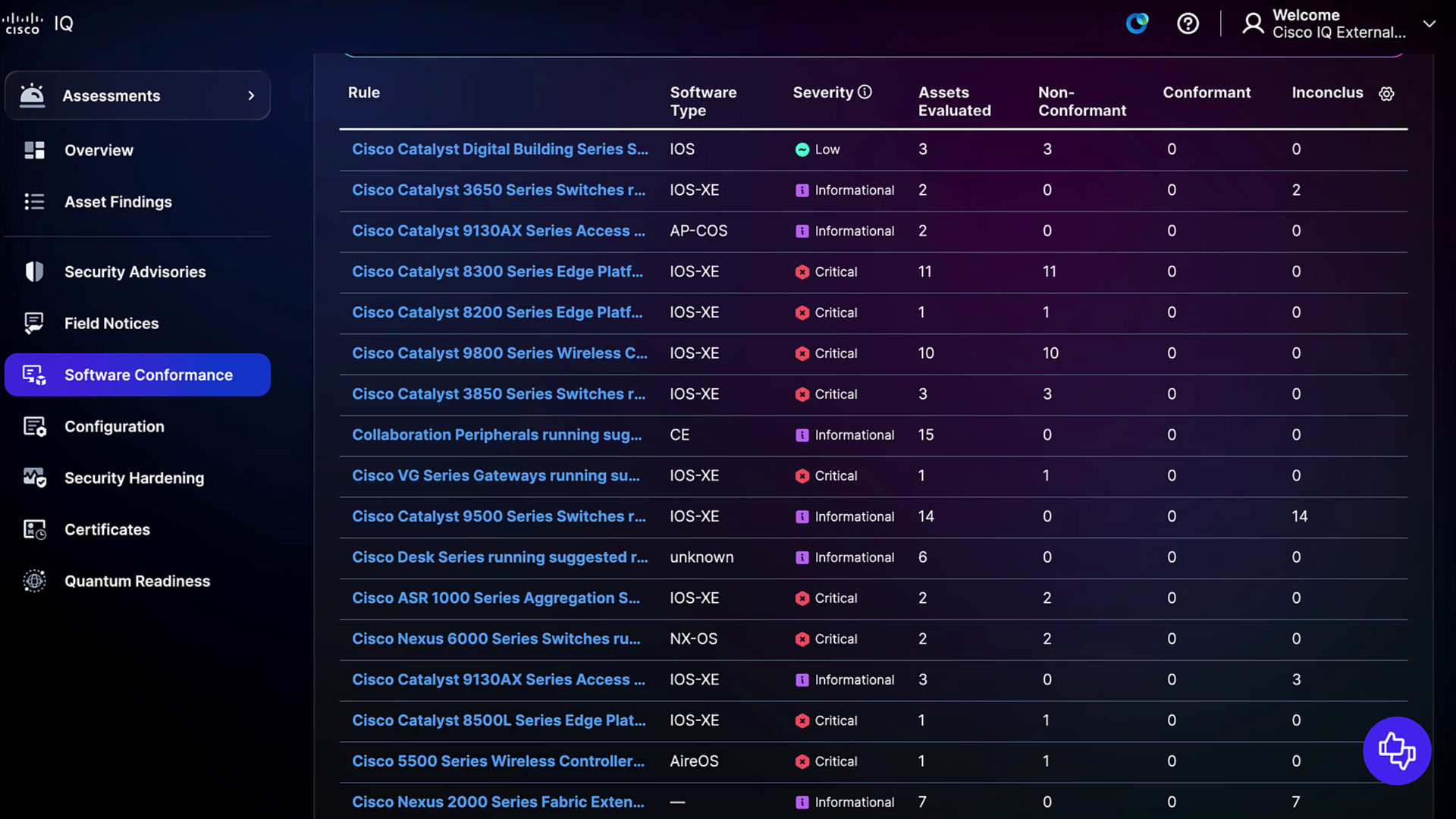Click the user profile icon
This screenshot has height=819, width=1456.
tap(1253, 24)
